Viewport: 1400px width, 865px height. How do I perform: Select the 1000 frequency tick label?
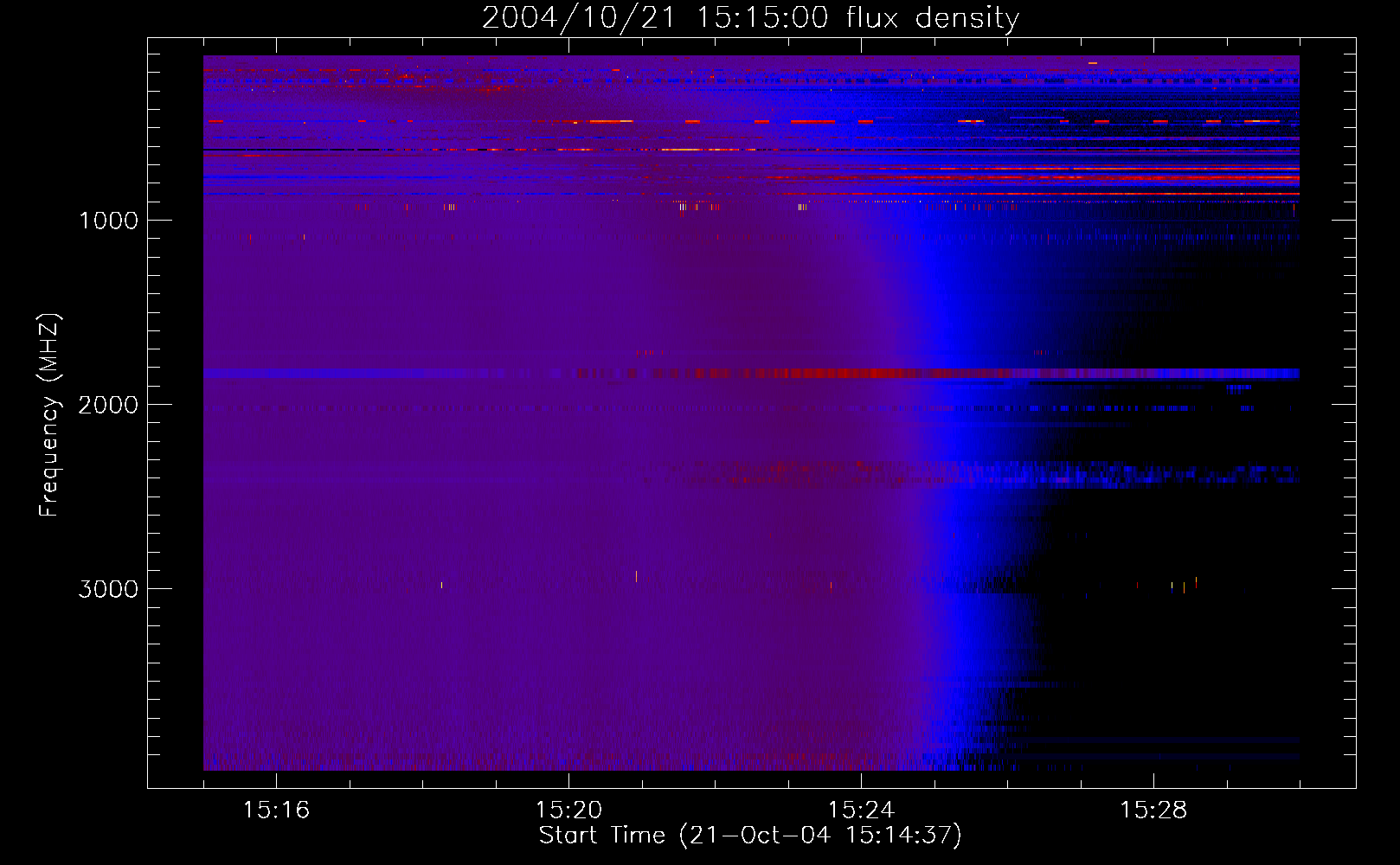click(x=108, y=221)
